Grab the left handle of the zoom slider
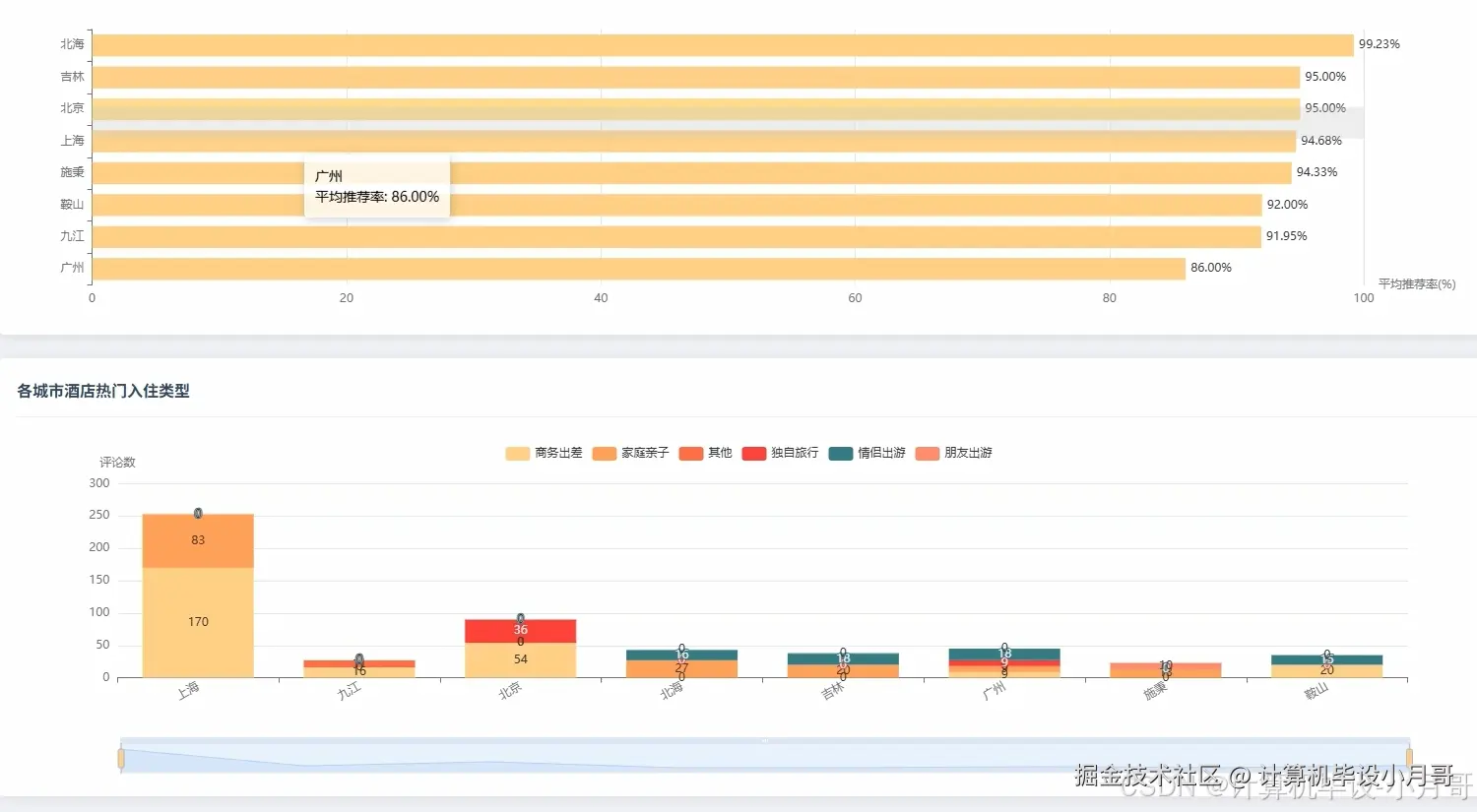This screenshot has height=812, width=1477. (121, 757)
